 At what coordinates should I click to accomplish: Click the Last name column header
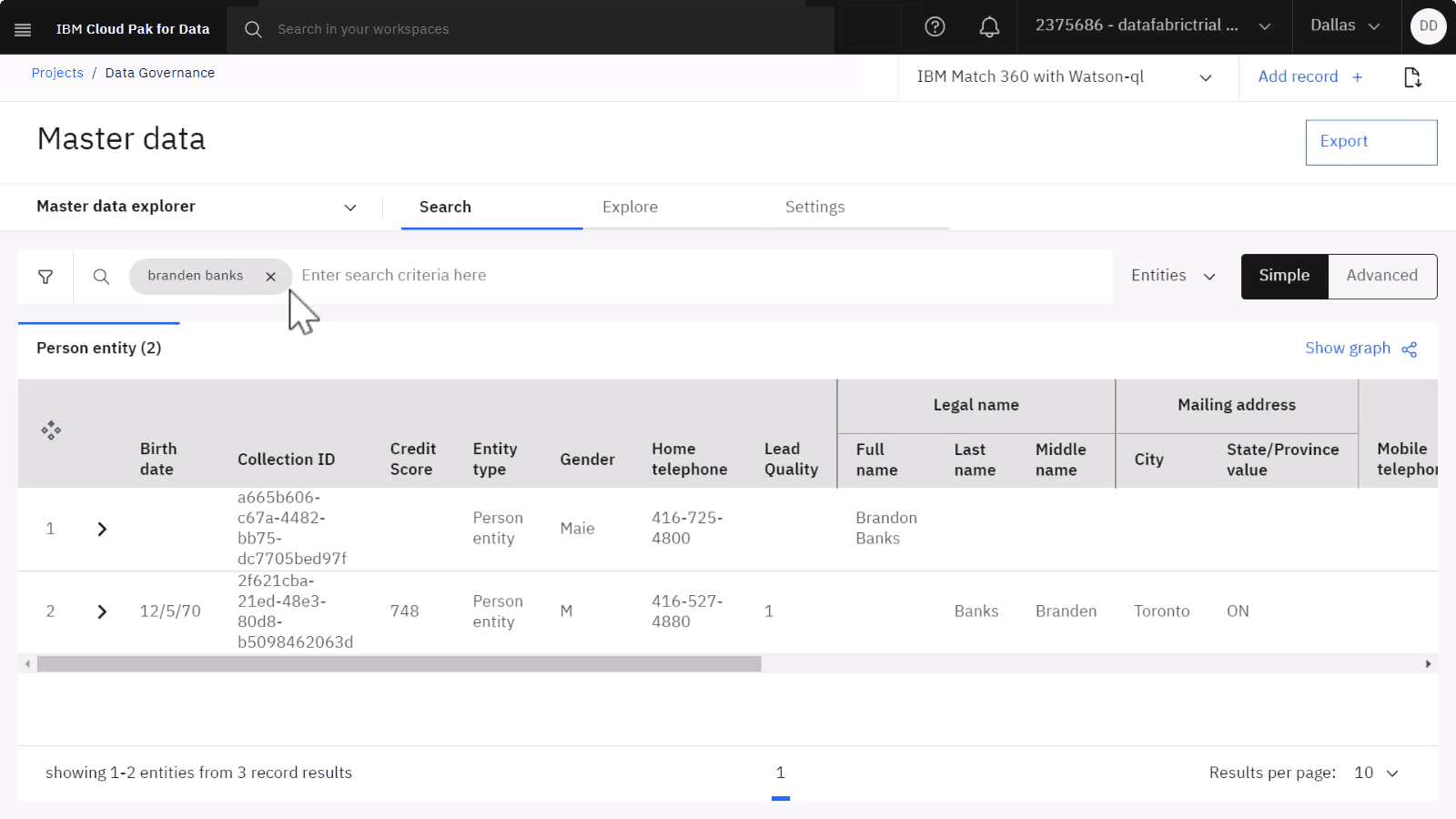click(x=975, y=460)
